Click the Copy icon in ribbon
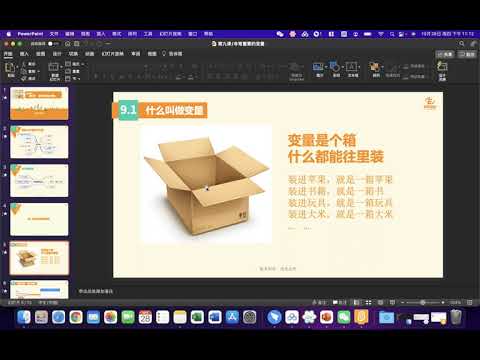The height and width of the screenshot is (360, 480). pos(24,71)
